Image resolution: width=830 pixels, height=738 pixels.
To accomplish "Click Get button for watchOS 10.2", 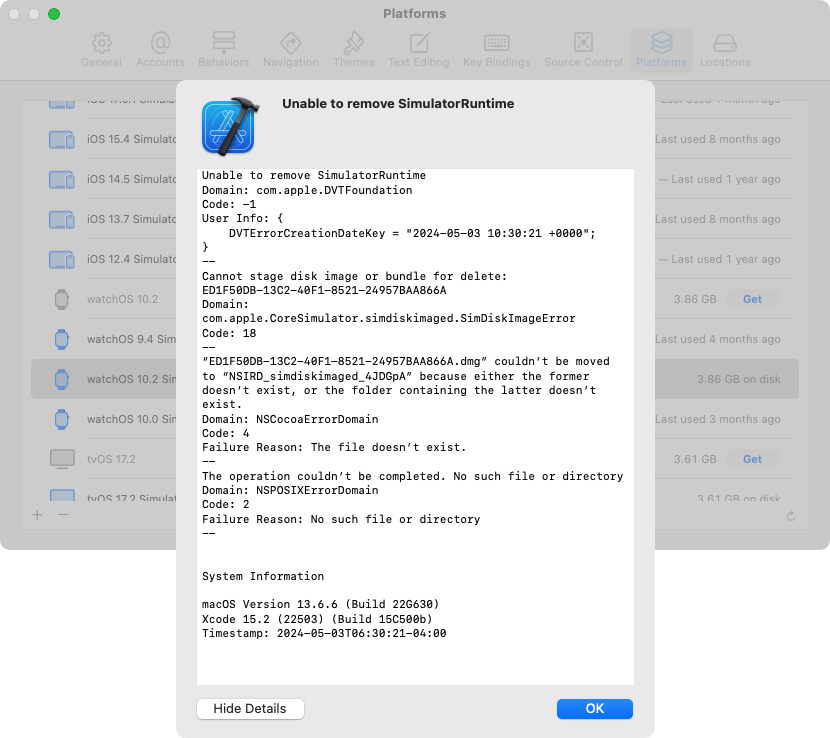I will 752,299.
